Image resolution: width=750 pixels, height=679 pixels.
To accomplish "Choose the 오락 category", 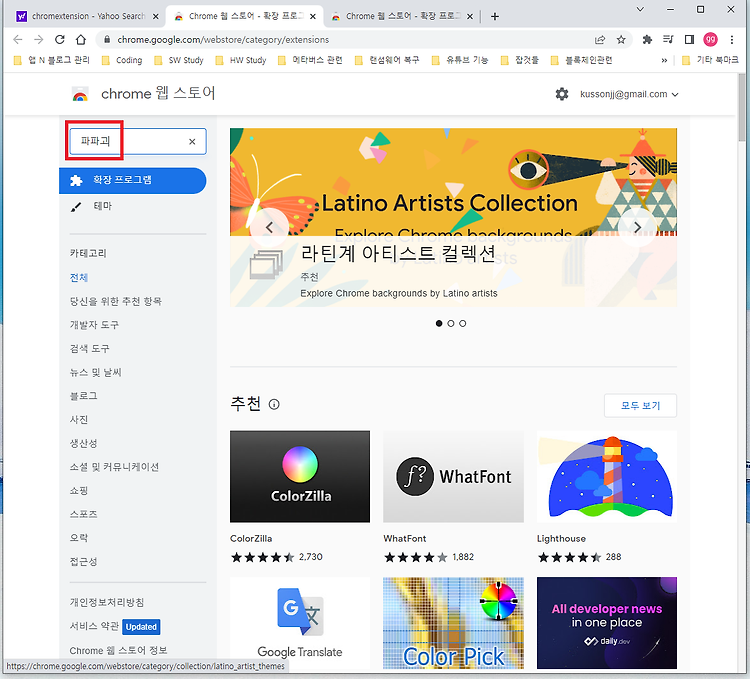I will [x=79, y=538].
